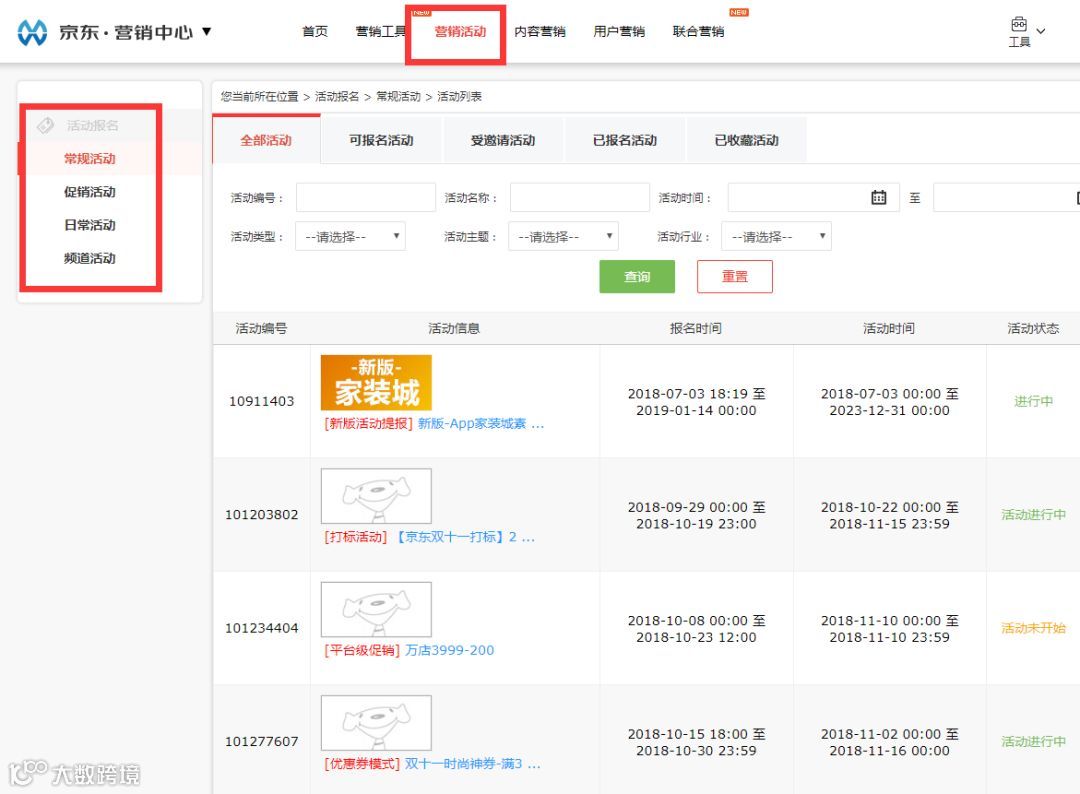This screenshot has width=1080, height=794.
Task: Click activity number 101234404
Action: [261, 628]
